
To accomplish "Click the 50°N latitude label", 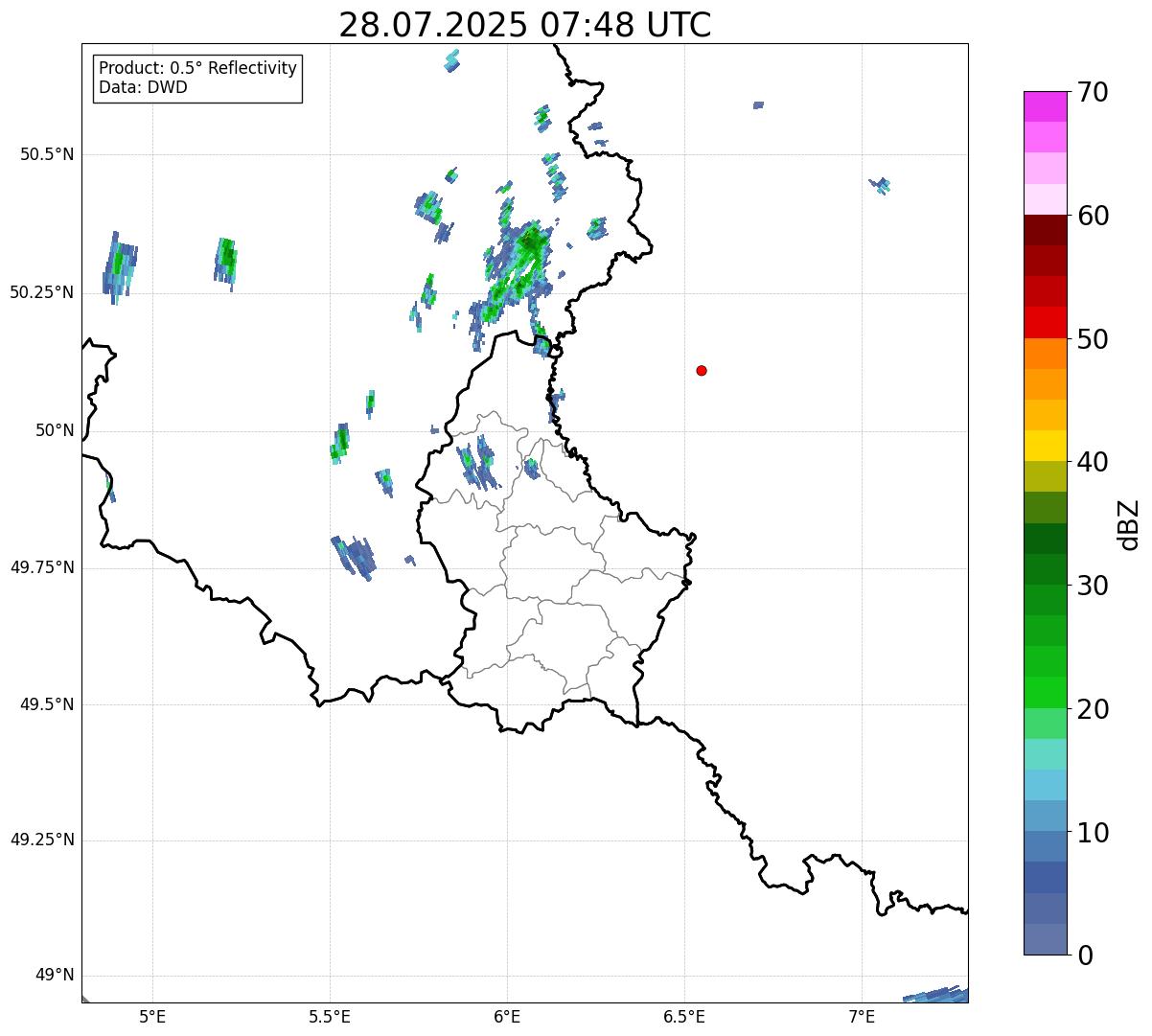I will click(x=55, y=430).
